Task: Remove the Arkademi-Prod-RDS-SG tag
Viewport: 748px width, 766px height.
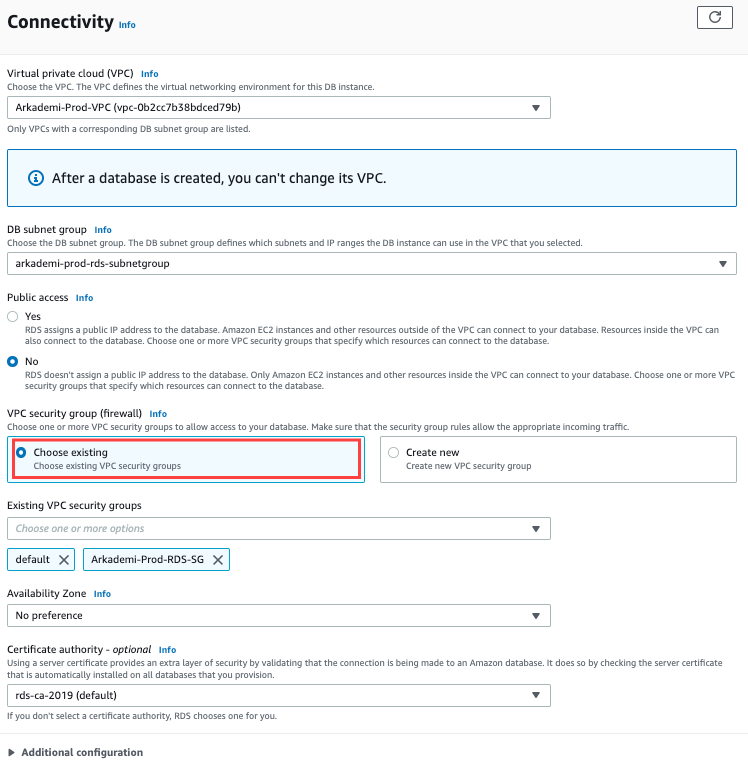Action: (217, 560)
